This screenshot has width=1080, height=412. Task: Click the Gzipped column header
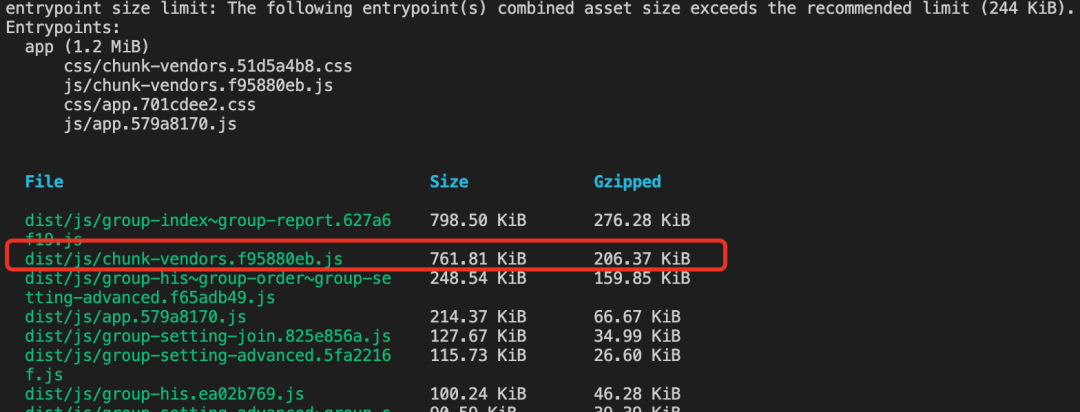(x=627, y=182)
